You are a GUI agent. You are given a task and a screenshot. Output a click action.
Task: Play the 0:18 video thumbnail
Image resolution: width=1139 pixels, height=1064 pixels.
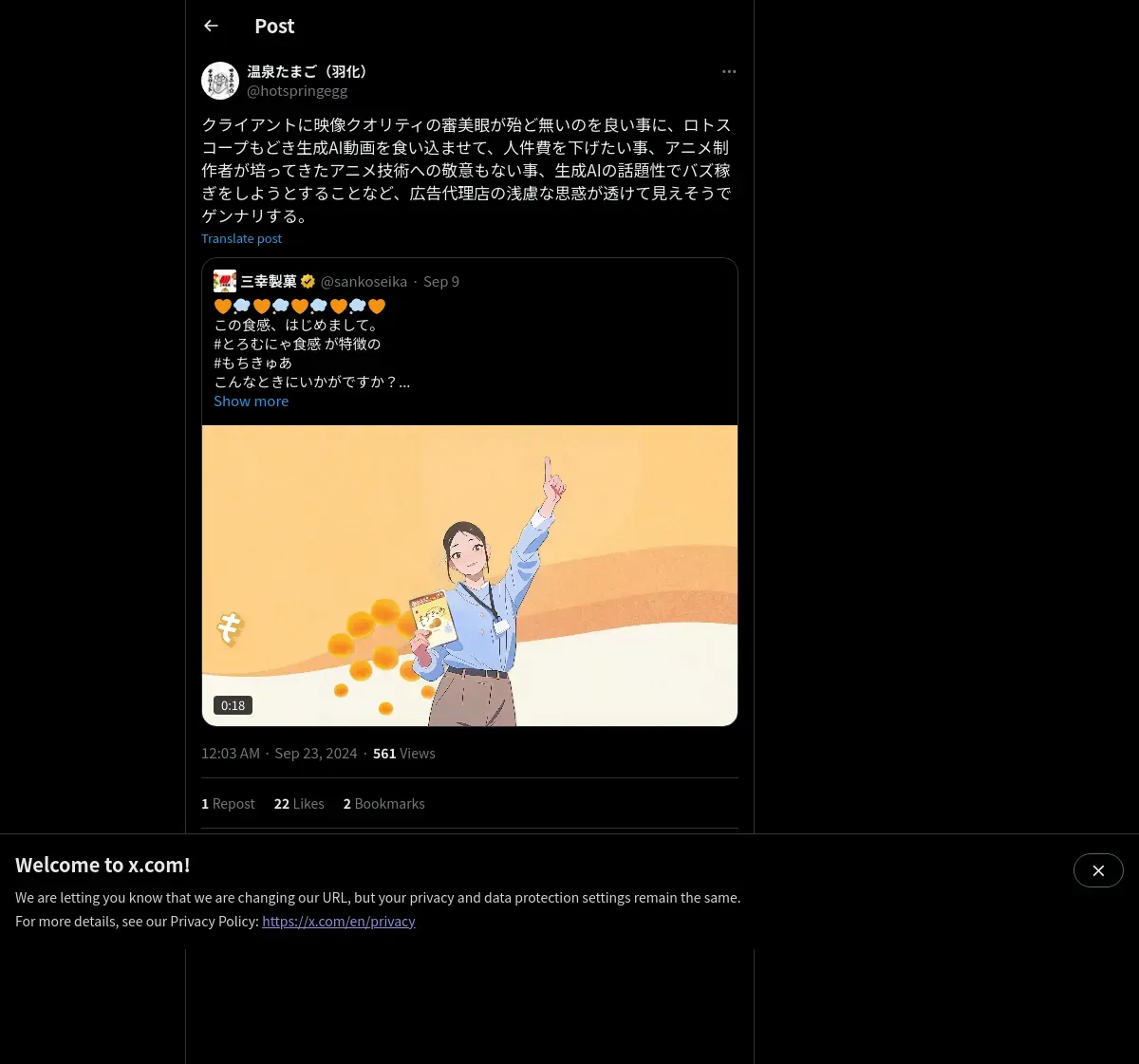(470, 575)
